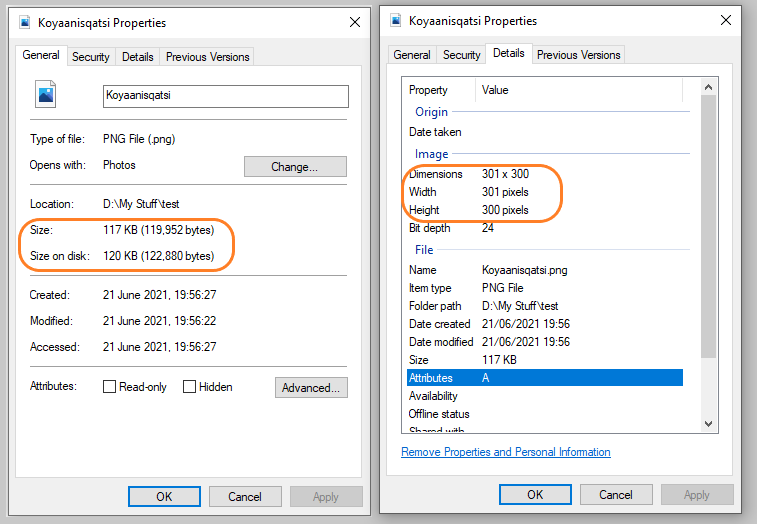
Task: Open Previous Versions tab in right dialog
Action: click(x=579, y=55)
